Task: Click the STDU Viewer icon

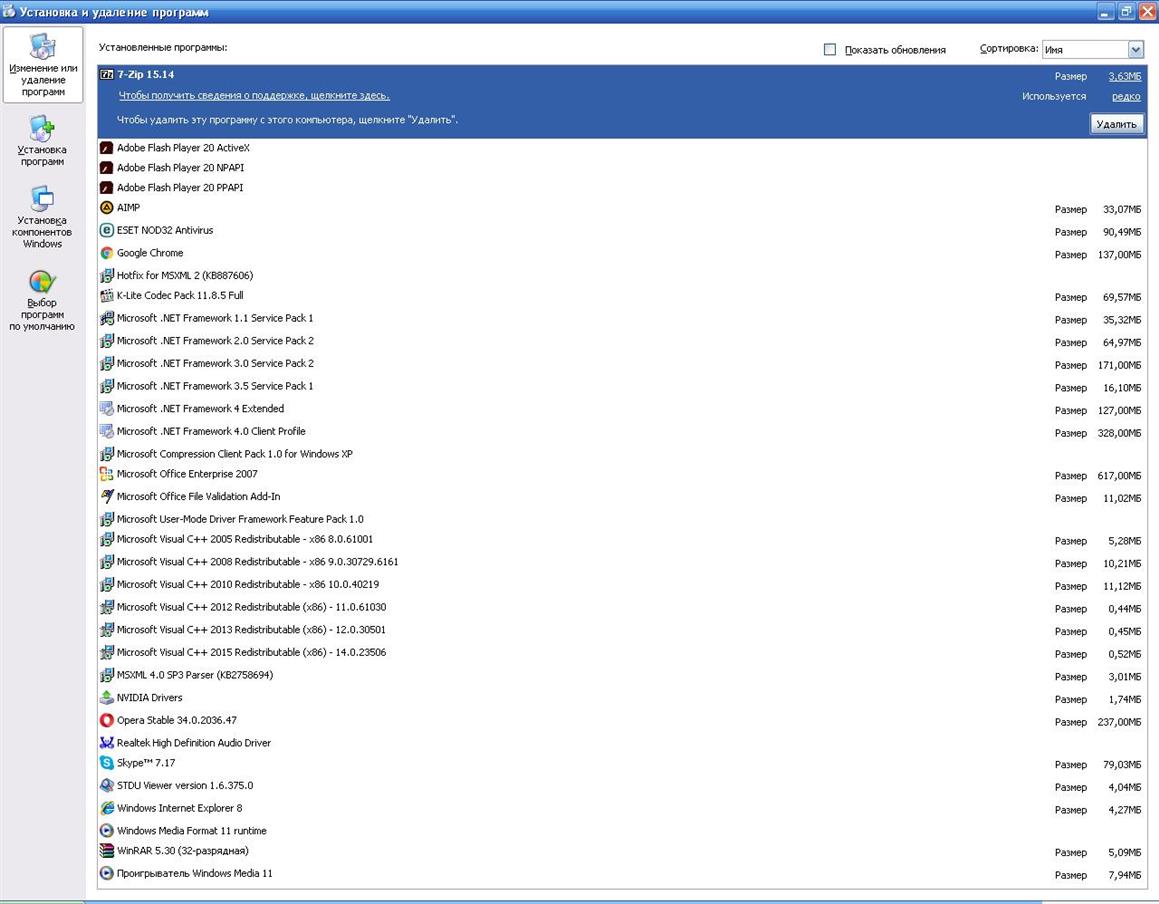Action: coord(106,786)
